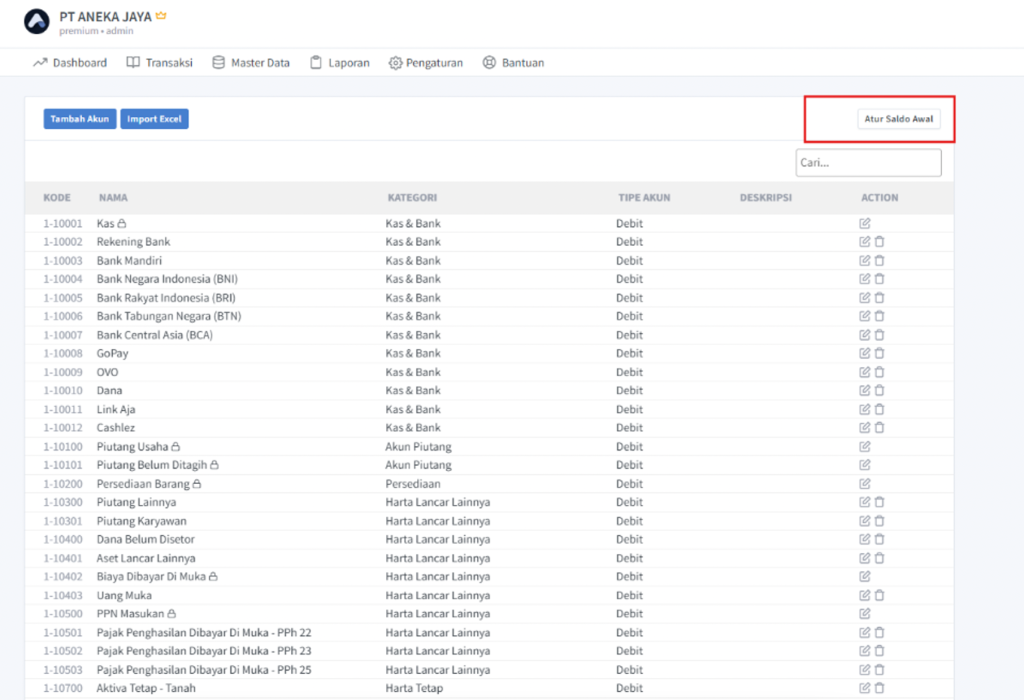Focus the Cari search field
The height and width of the screenshot is (700, 1024).
coord(868,163)
